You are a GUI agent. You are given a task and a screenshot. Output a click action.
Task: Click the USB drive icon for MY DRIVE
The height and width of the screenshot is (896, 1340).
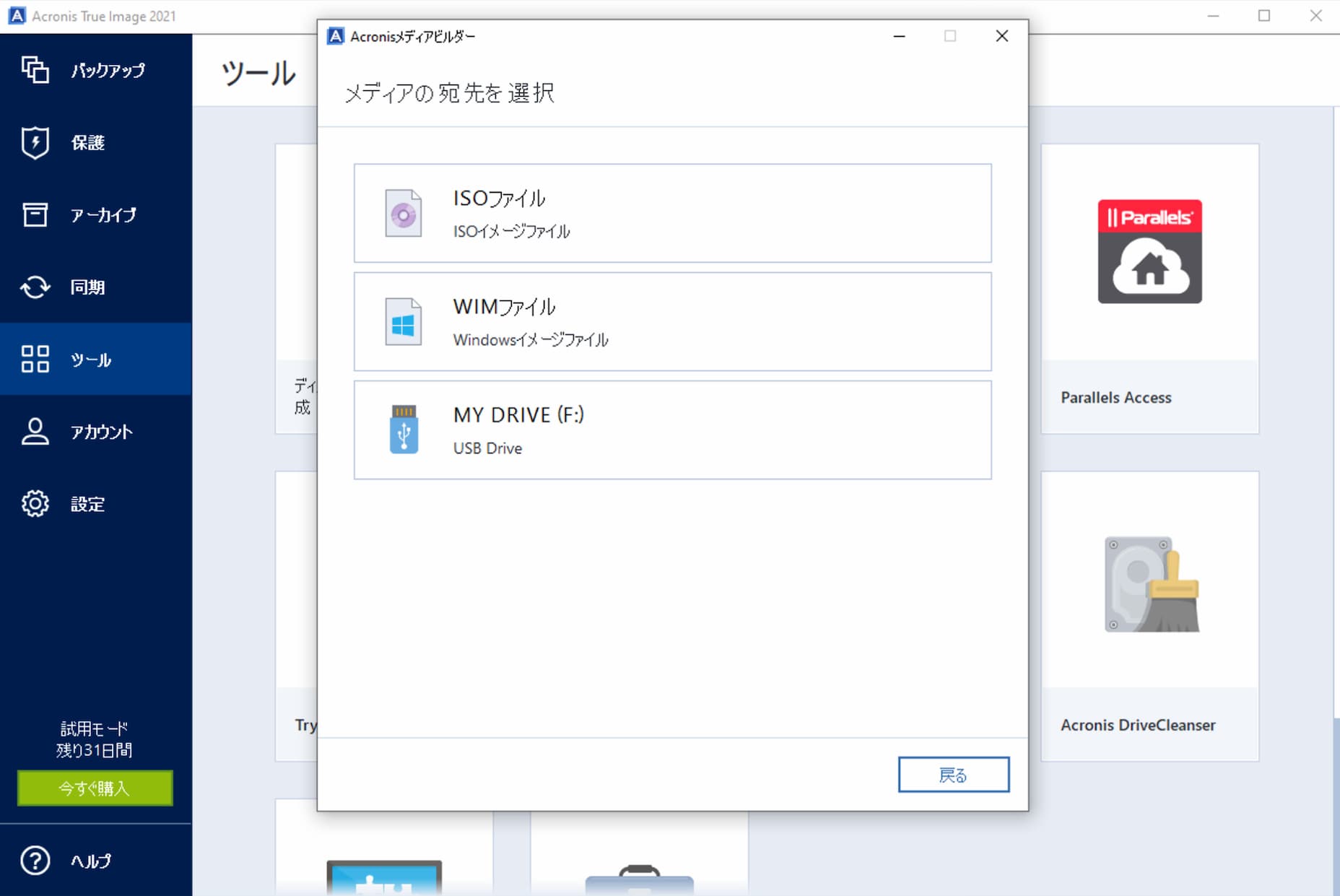coord(404,429)
